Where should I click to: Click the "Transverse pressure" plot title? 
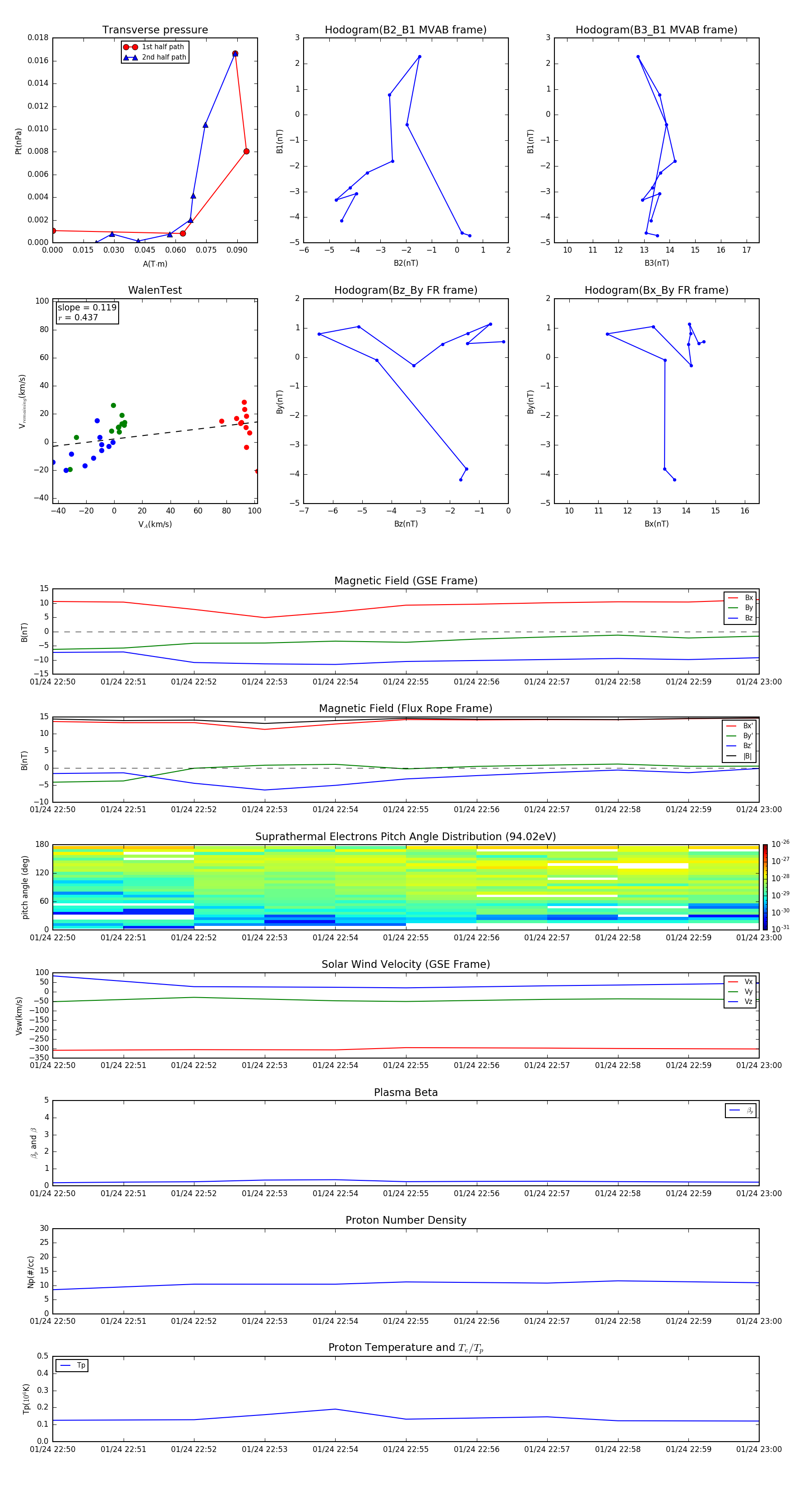click(x=155, y=30)
